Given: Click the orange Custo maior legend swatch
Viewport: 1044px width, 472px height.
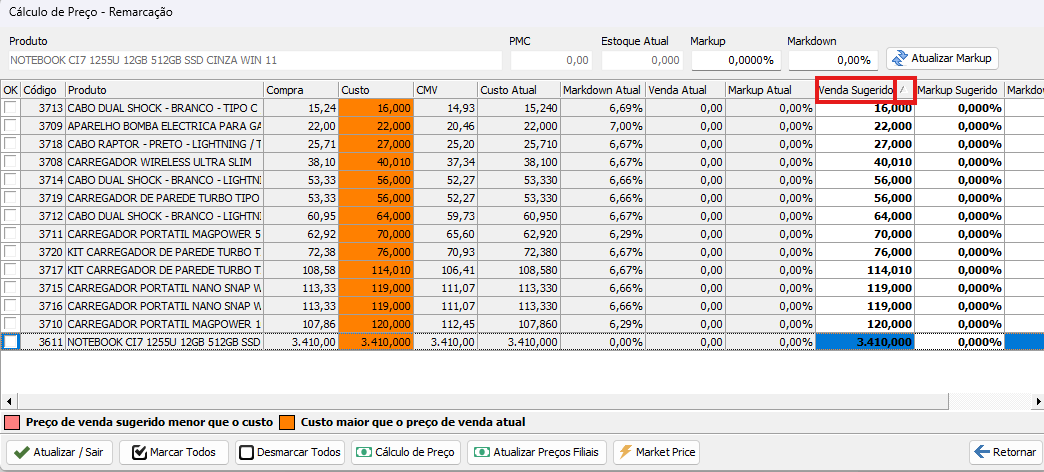Looking at the screenshot, I should [x=287, y=422].
